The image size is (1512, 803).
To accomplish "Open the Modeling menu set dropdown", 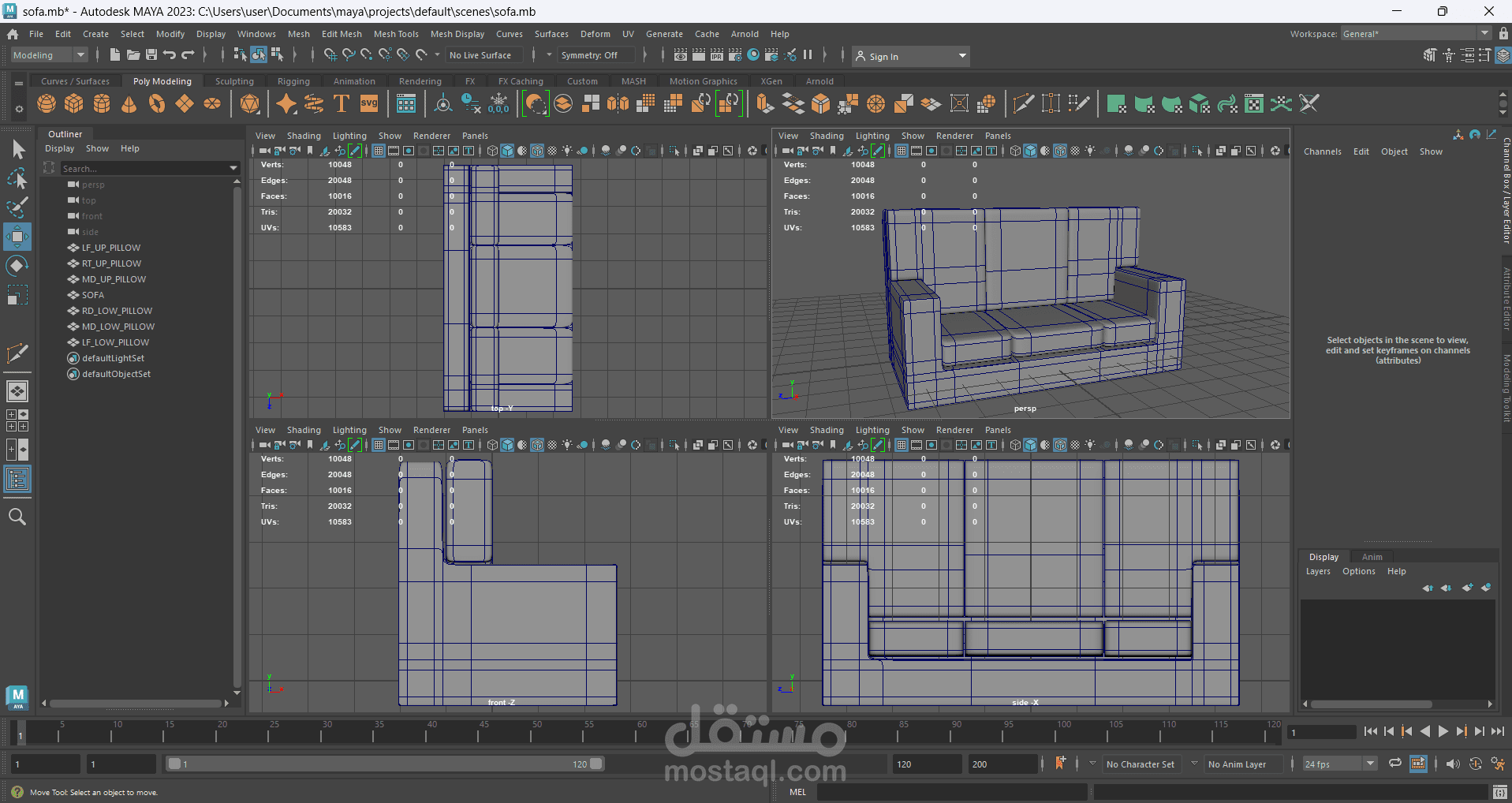I will (x=49, y=55).
